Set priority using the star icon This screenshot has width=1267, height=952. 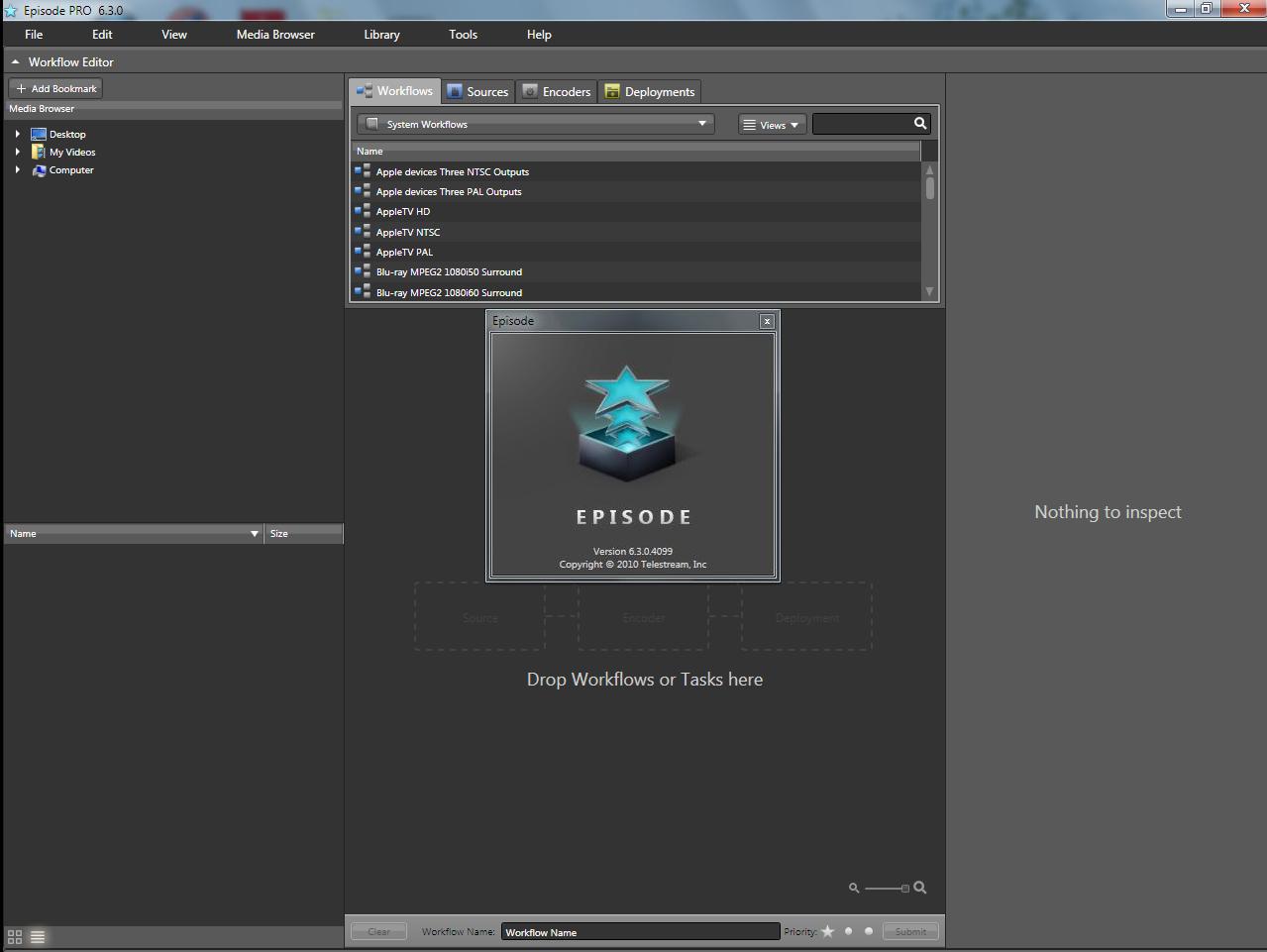(x=828, y=931)
